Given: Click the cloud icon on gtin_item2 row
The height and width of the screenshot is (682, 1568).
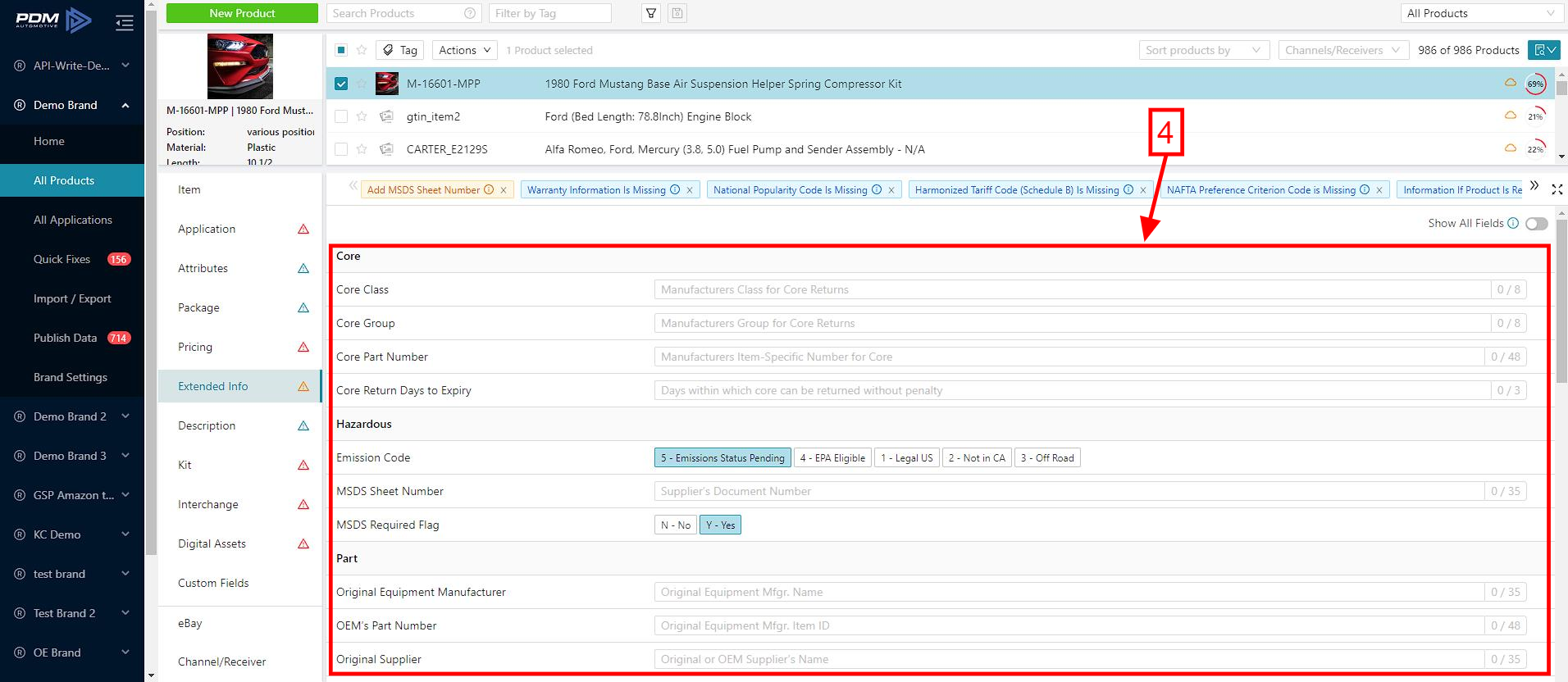Looking at the screenshot, I should click(x=1510, y=116).
